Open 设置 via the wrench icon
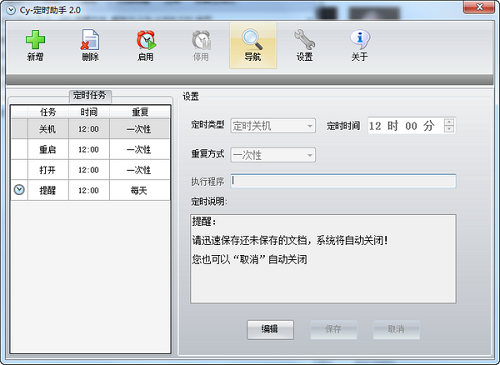The height and width of the screenshot is (365, 500). tap(304, 40)
